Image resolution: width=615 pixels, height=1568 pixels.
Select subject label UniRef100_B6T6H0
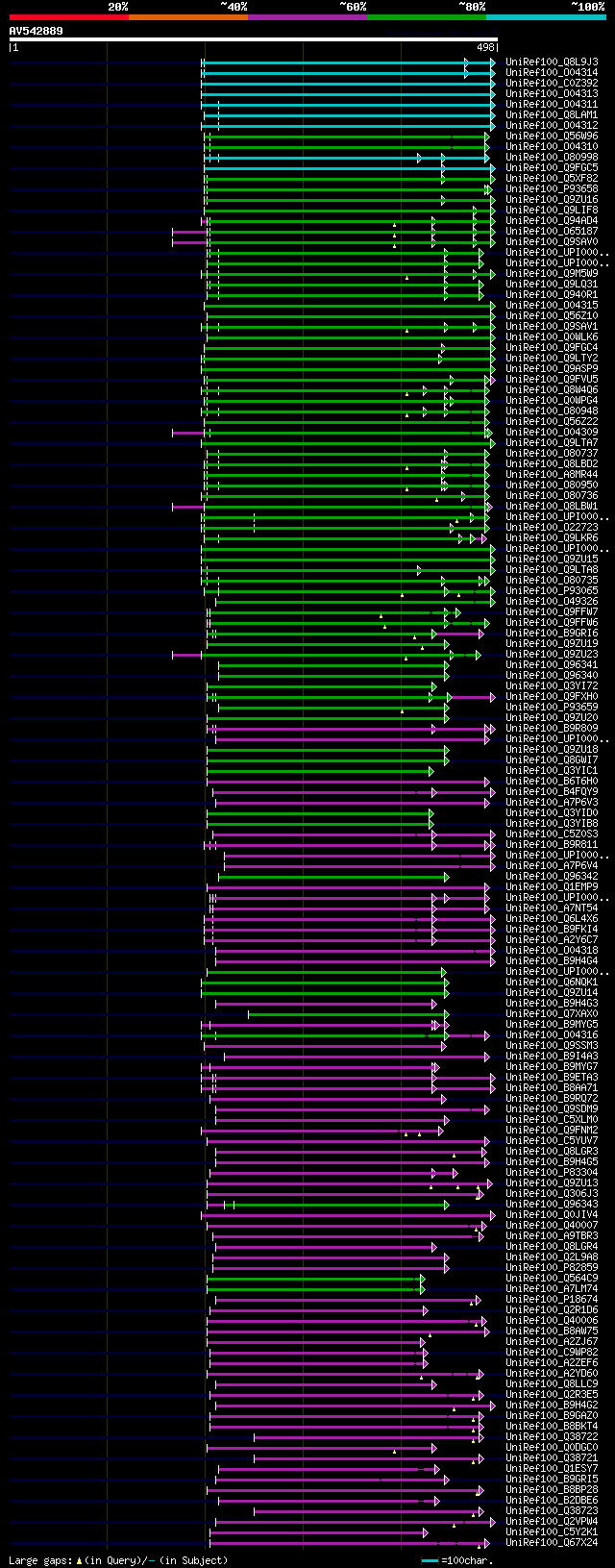(552, 781)
